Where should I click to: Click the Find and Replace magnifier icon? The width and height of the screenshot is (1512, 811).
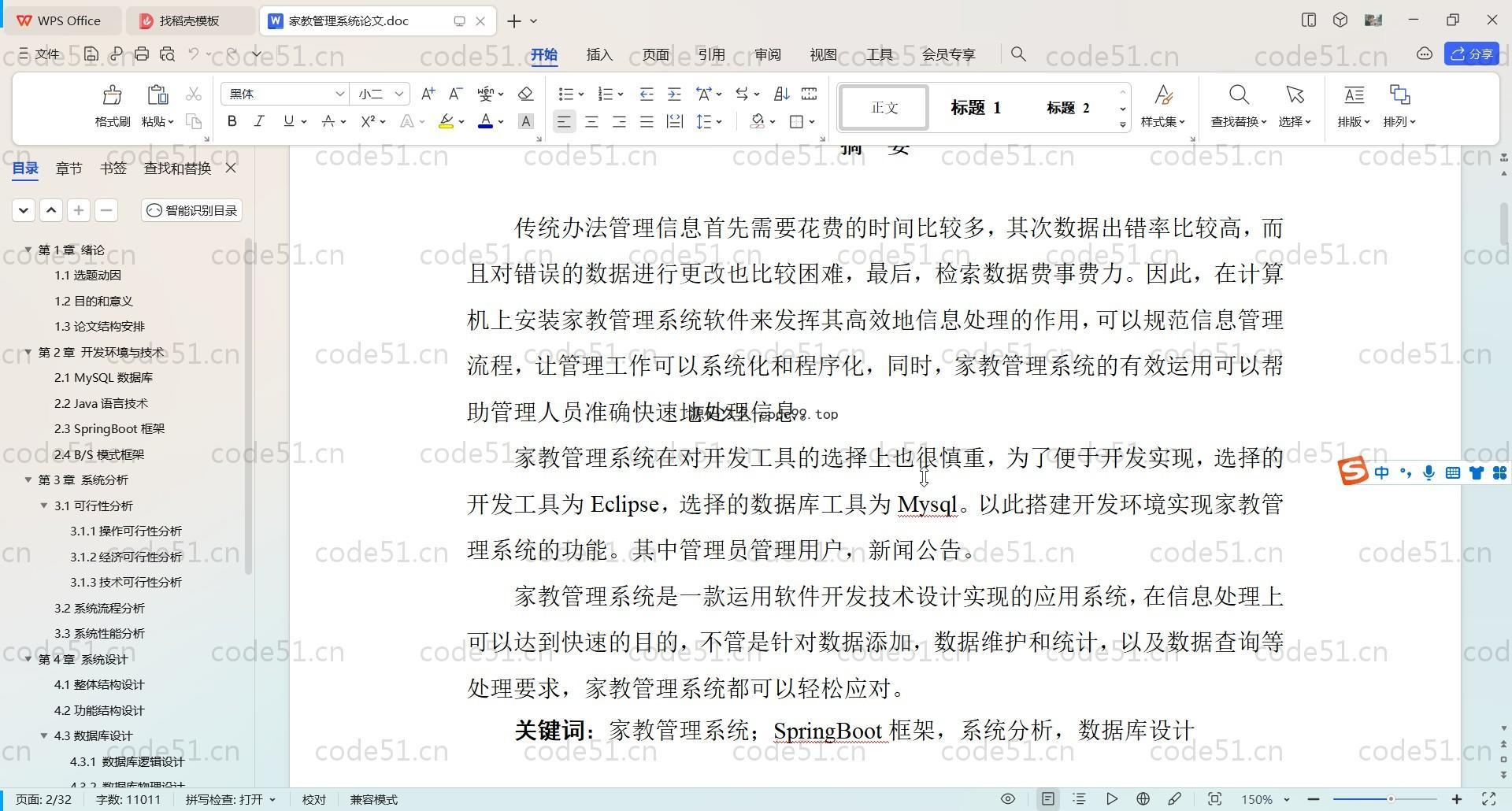(x=1239, y=95)
